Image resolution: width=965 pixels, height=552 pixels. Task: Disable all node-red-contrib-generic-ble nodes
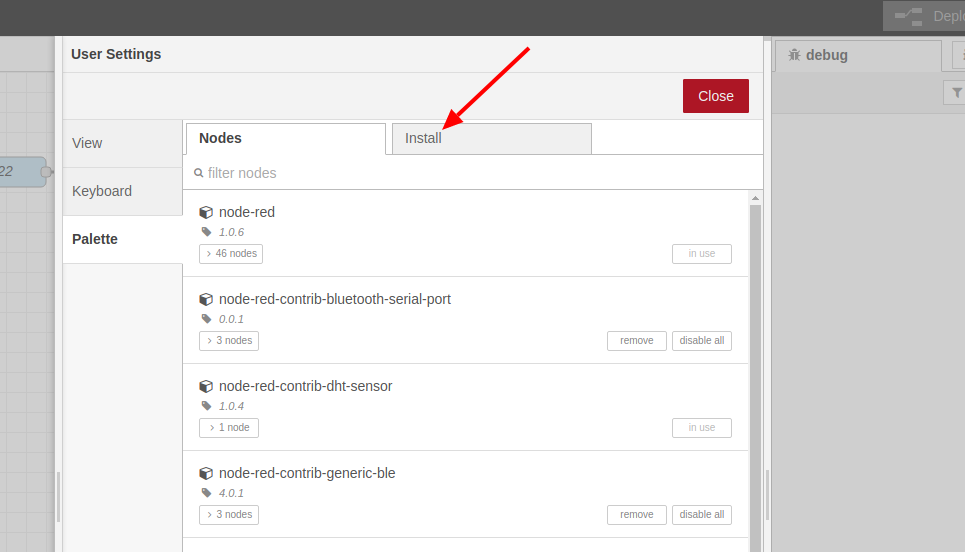click(x=702, y=514)
